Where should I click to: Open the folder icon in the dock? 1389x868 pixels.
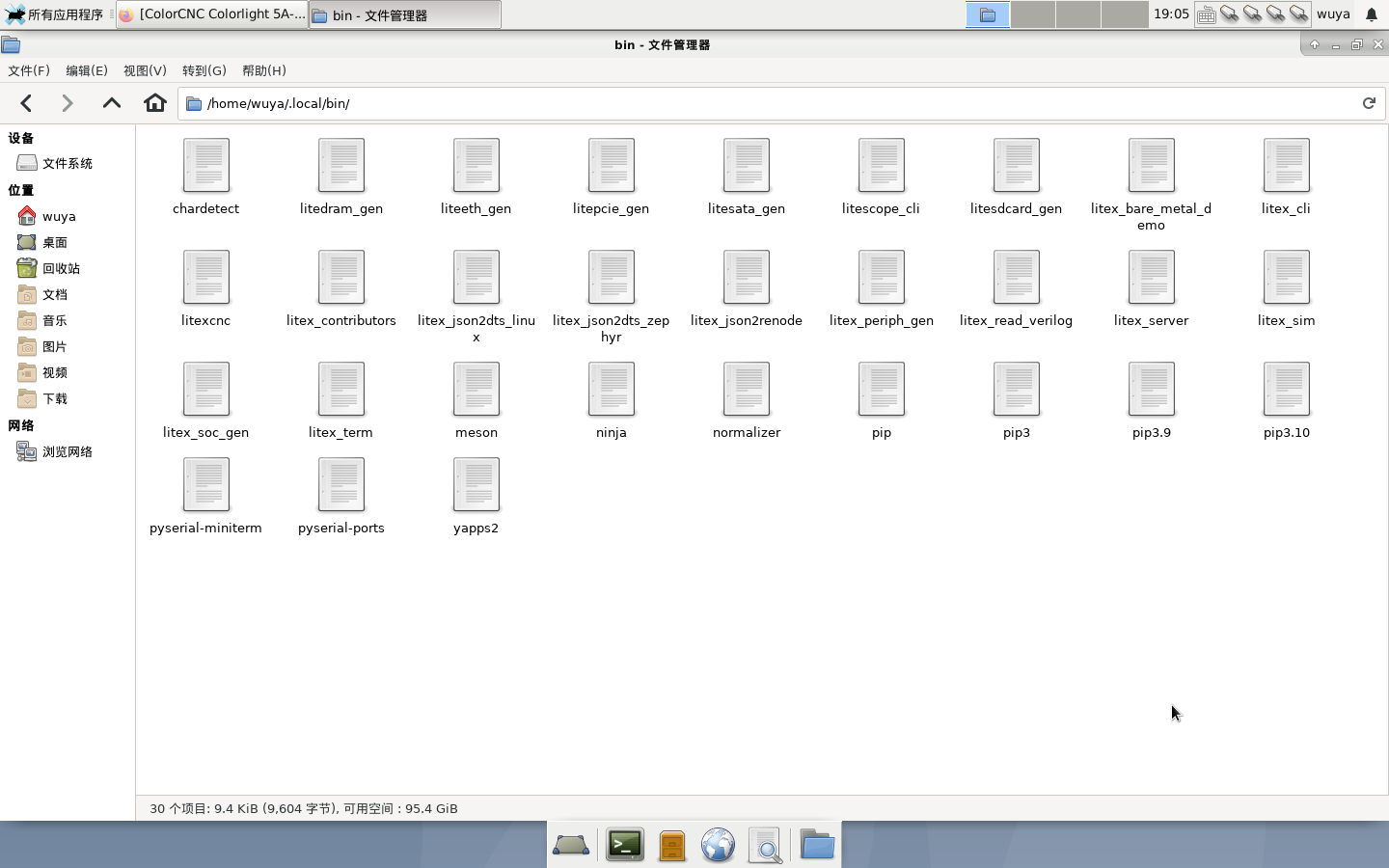pos(816,845)
